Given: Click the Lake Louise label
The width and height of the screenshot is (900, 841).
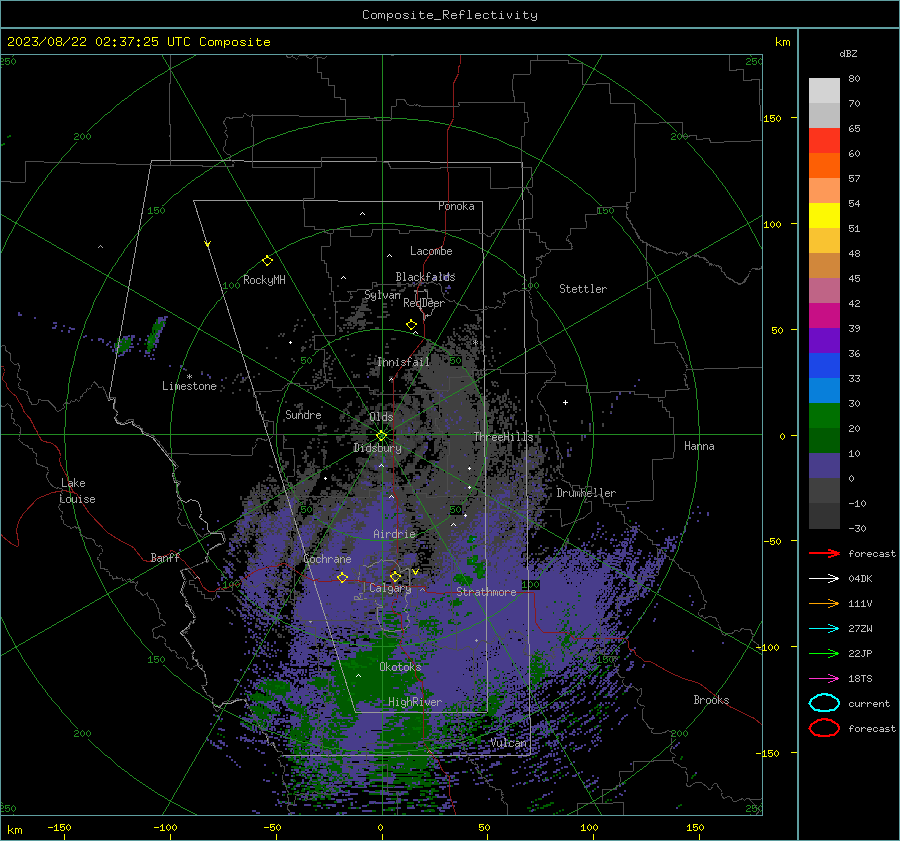Looking at the screenshot, I should [x=77, y=491].
